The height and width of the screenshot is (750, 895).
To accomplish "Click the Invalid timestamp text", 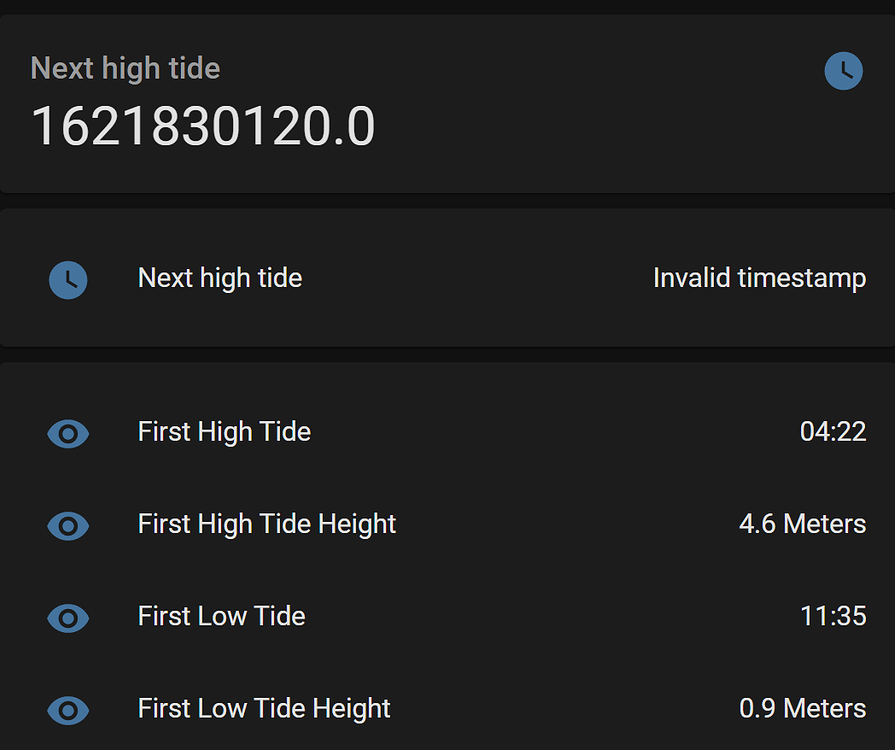I will click(759, 278).
